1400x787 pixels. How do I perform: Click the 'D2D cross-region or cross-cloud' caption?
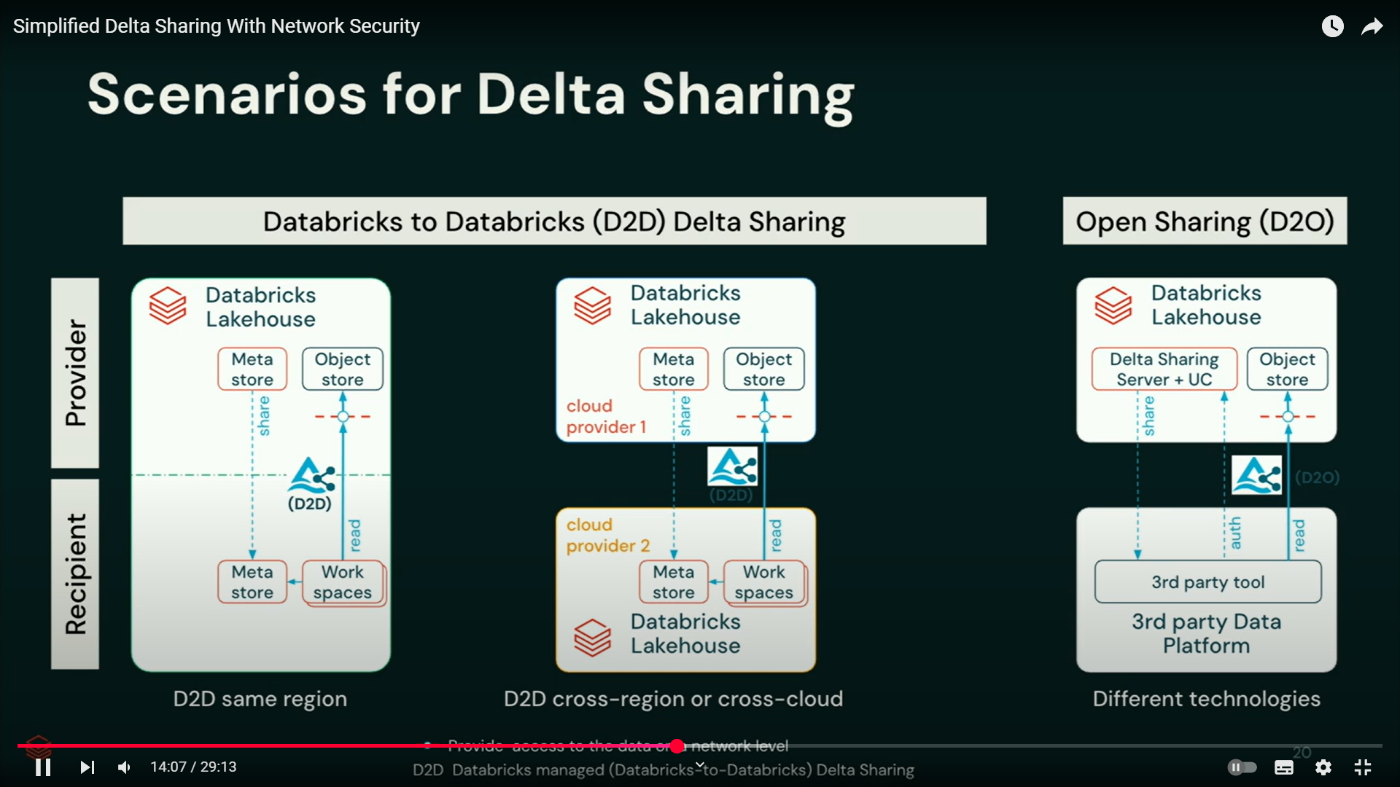click(673, 699)
